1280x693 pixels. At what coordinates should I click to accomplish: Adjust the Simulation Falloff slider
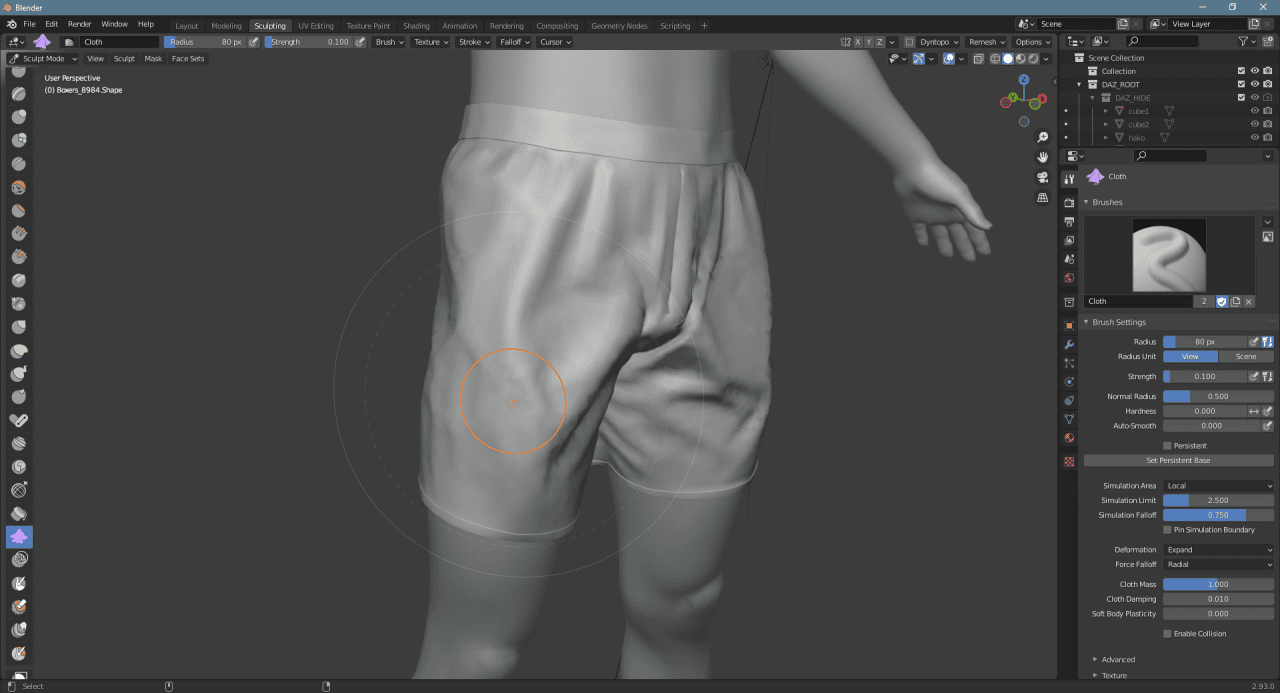(x=1218, y=514)
